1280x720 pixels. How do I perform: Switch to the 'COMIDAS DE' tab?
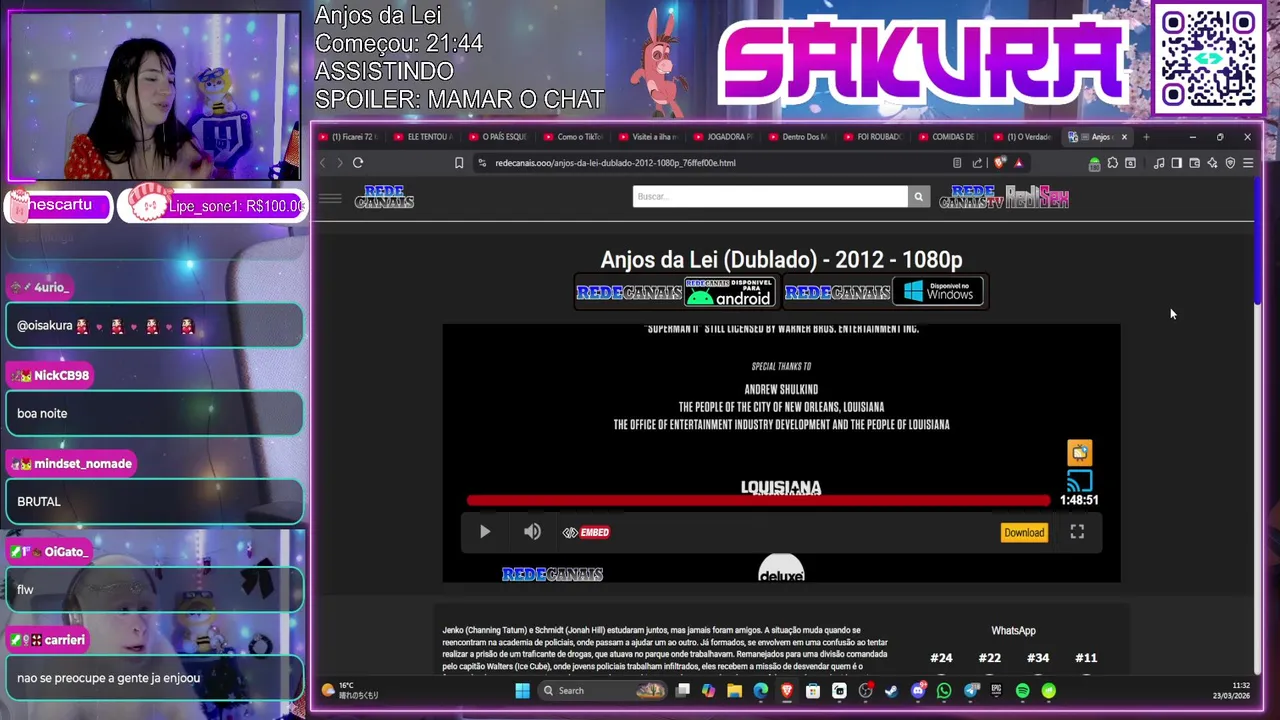pos(949,137)
